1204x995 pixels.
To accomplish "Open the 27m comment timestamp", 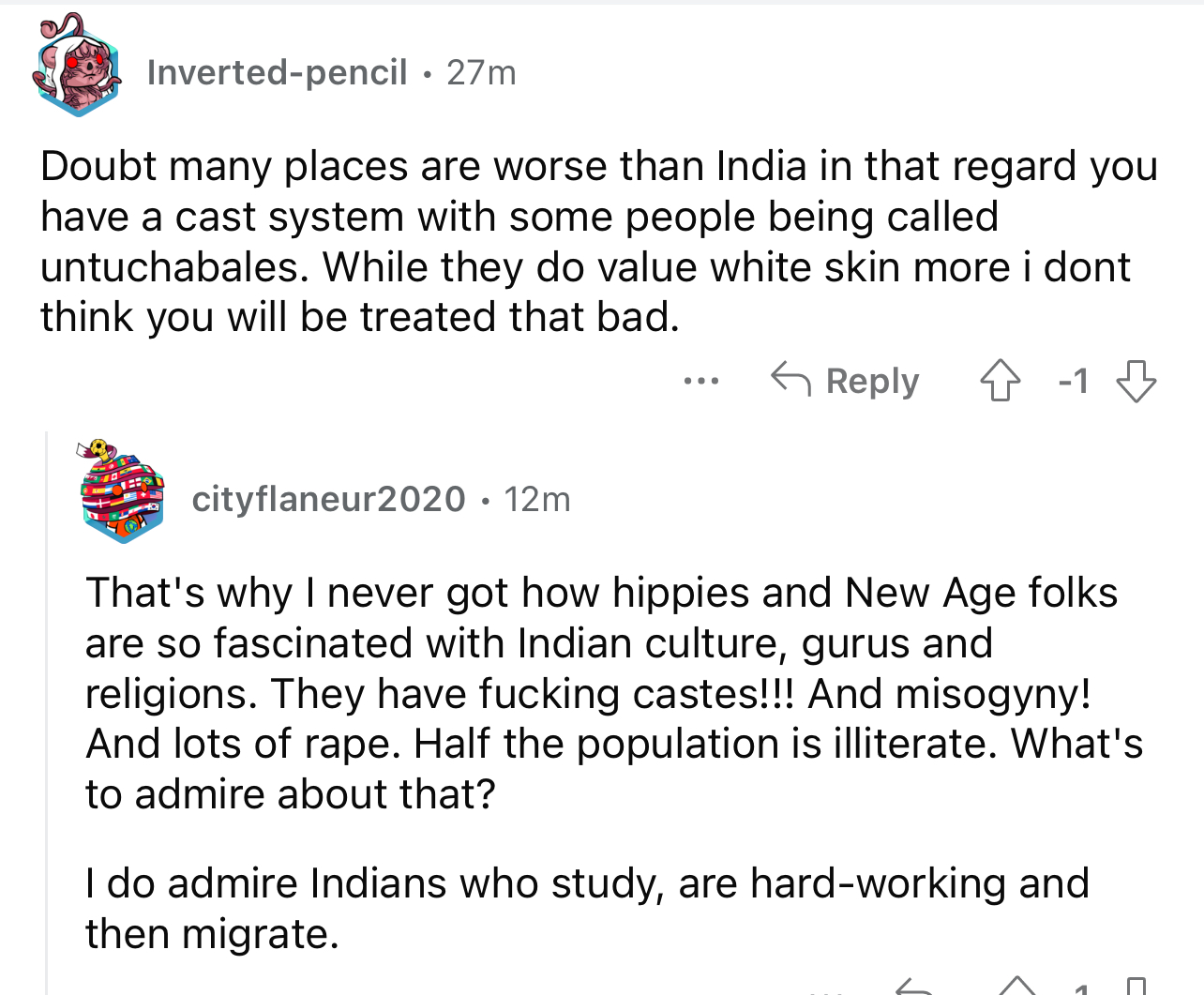I will tap(481, 72).
